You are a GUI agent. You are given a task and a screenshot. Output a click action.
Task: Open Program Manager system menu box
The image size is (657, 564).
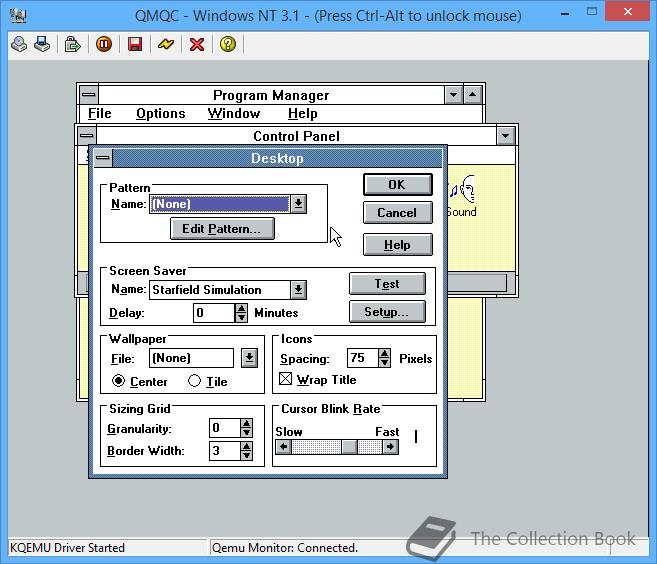(88, 95)
